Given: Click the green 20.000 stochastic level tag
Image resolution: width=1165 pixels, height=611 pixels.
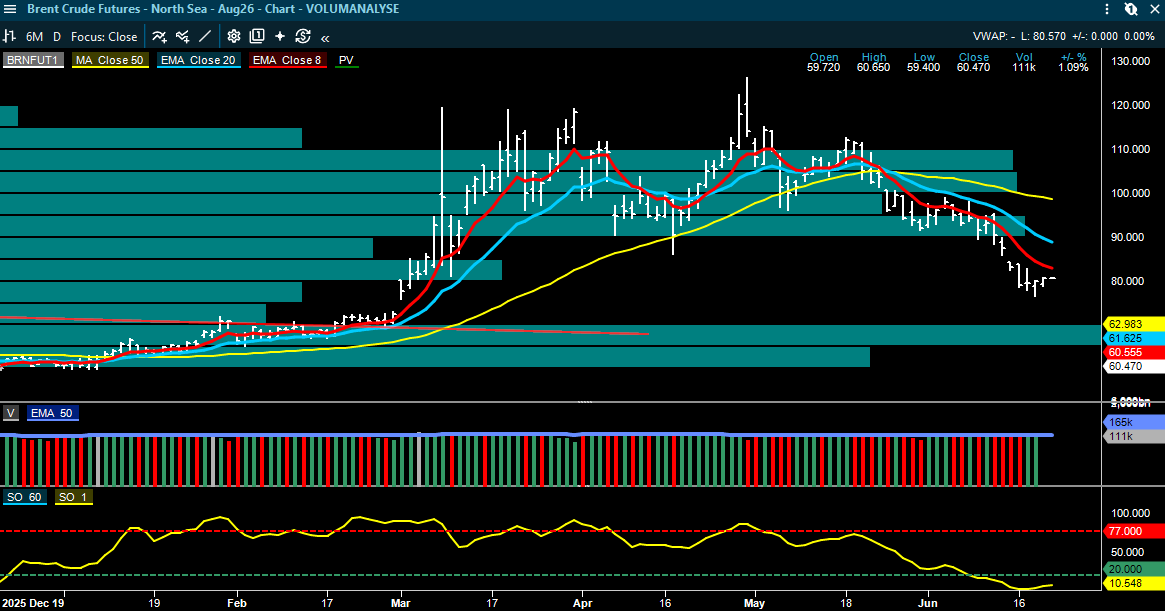Looking at the screenshot, I should 1135,569.
